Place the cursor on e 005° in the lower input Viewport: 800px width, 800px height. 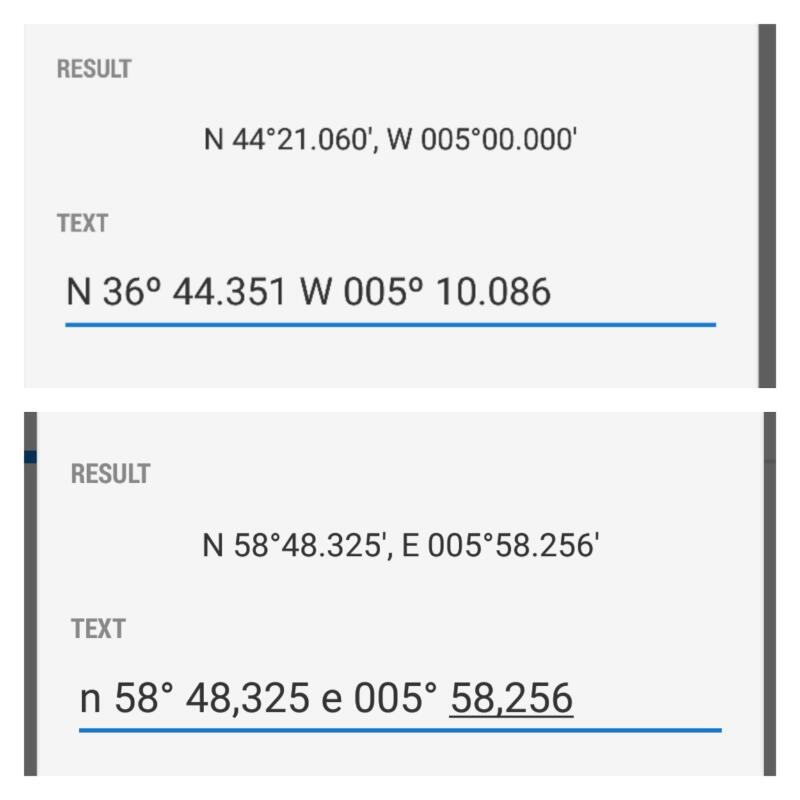[x=379, y=698]
